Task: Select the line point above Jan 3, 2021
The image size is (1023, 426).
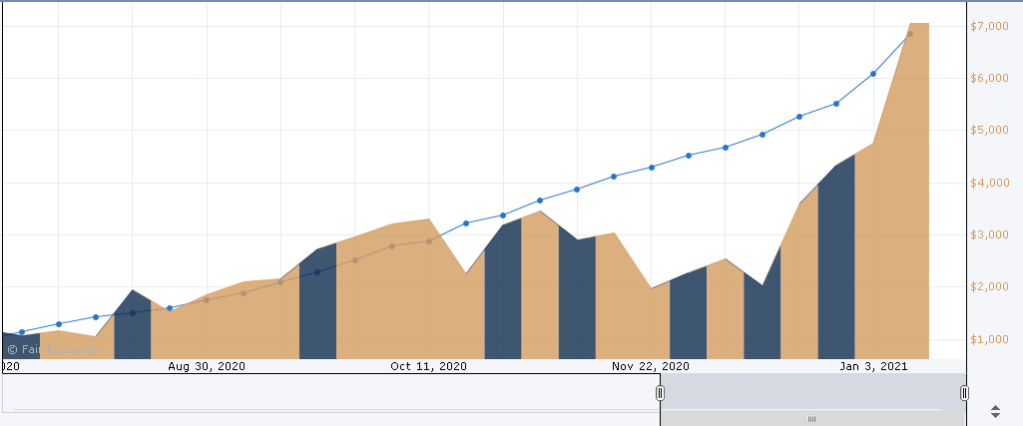Action: click(x=873, y=74)
